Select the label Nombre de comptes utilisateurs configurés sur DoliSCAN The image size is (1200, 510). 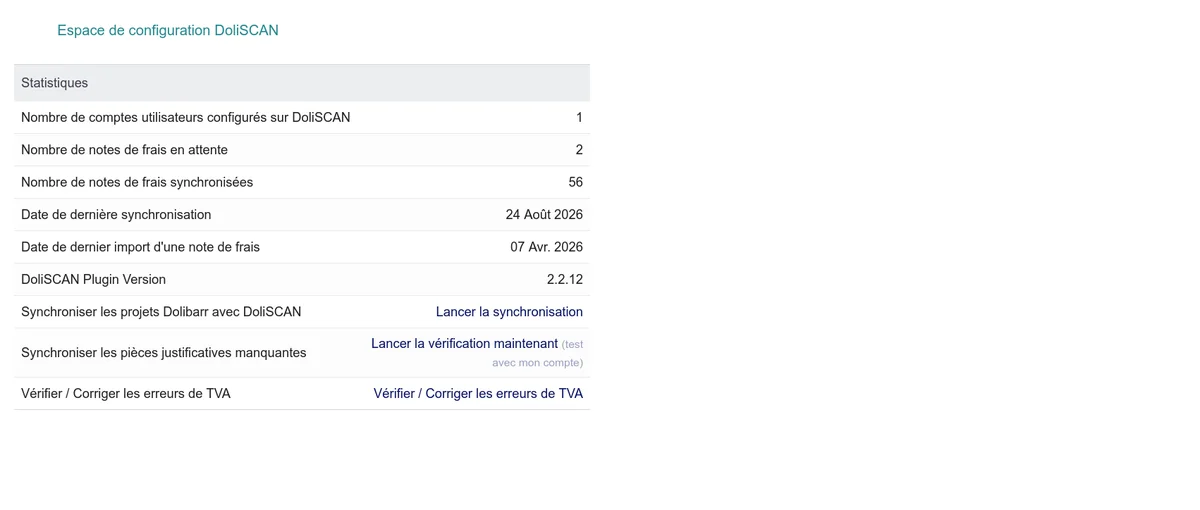[186, 118]
